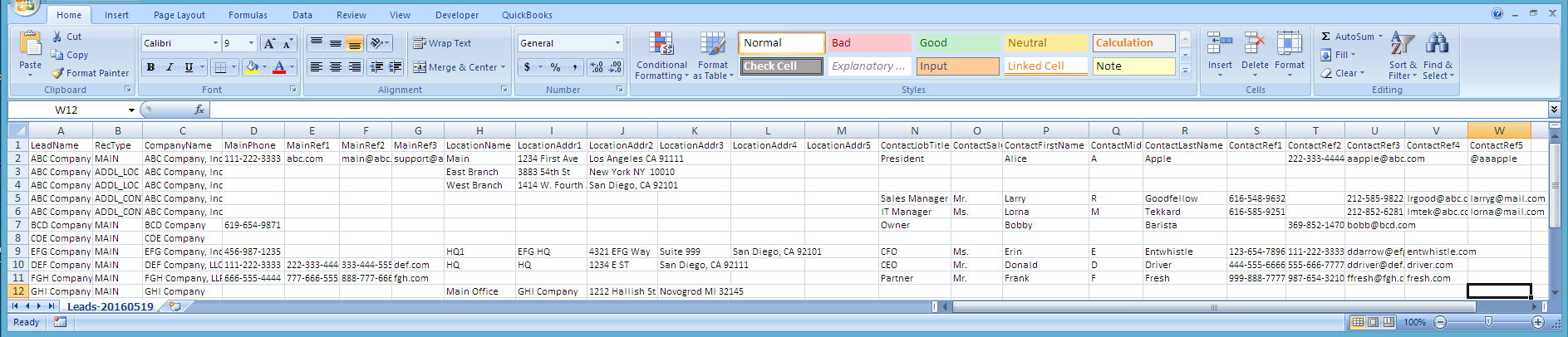1568x337 pixels.
Task: Expand the General number format dropdown
Action: tap(617, 43)
